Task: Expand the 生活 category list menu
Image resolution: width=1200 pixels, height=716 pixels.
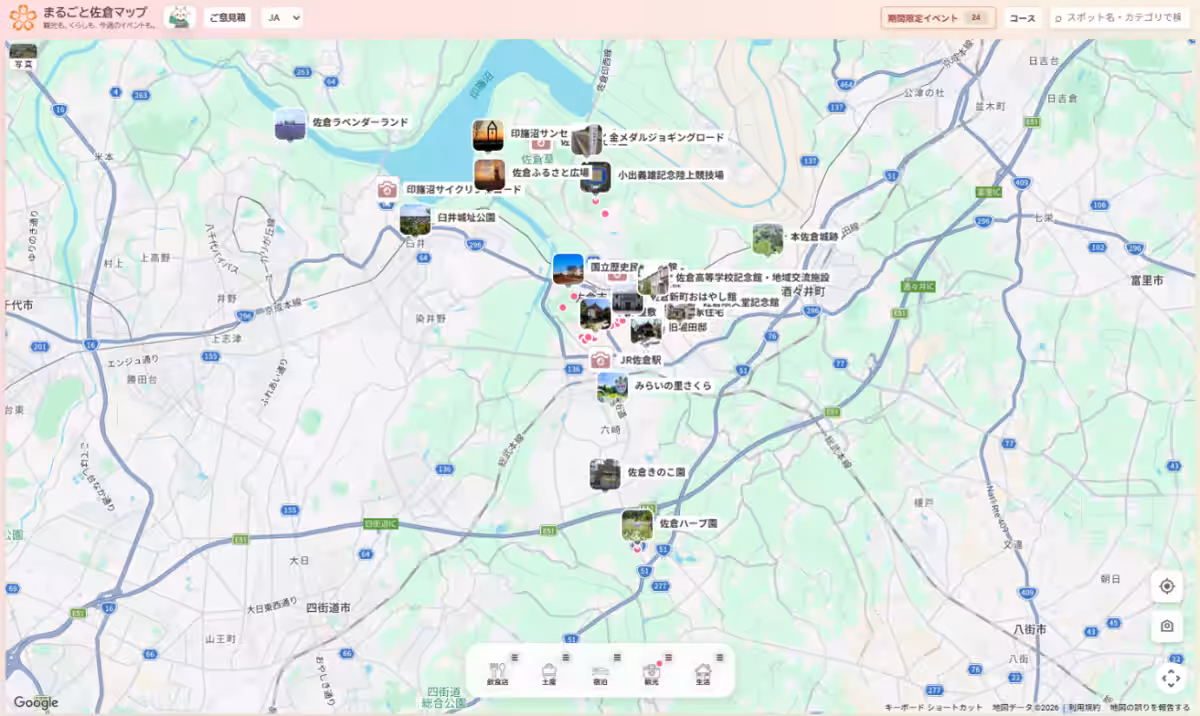Action: (720, 657)
